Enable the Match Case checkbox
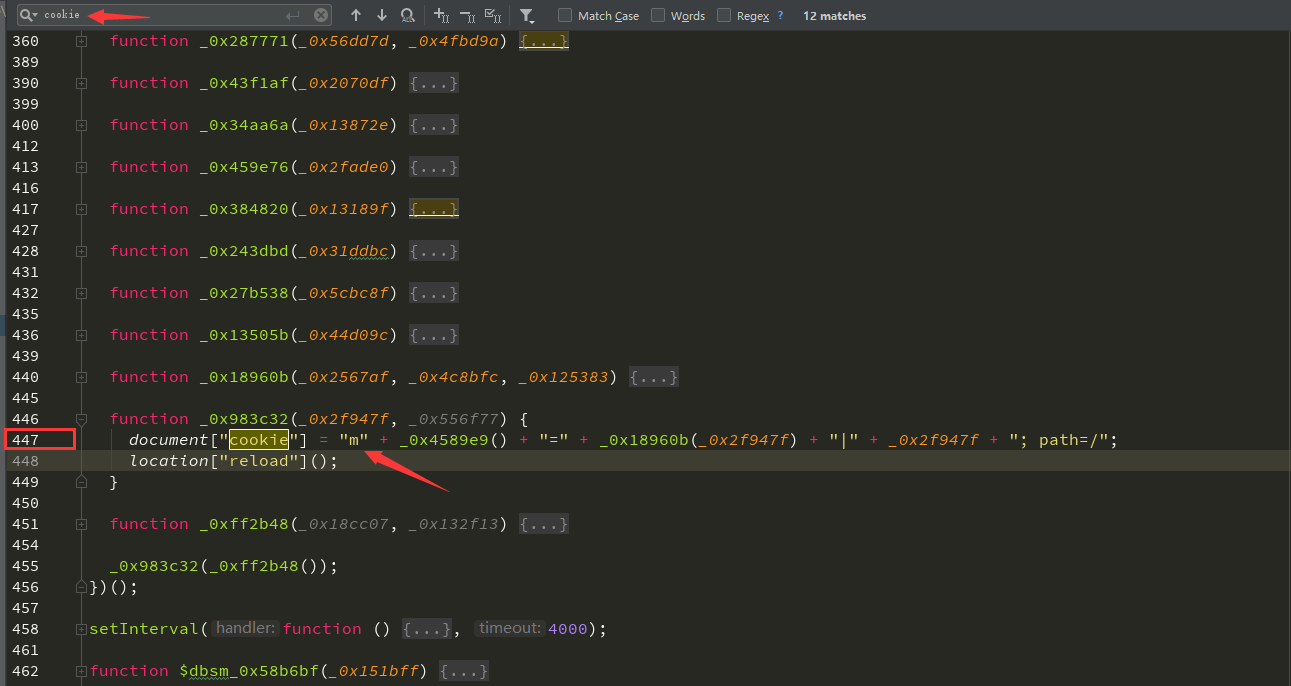 566,16
